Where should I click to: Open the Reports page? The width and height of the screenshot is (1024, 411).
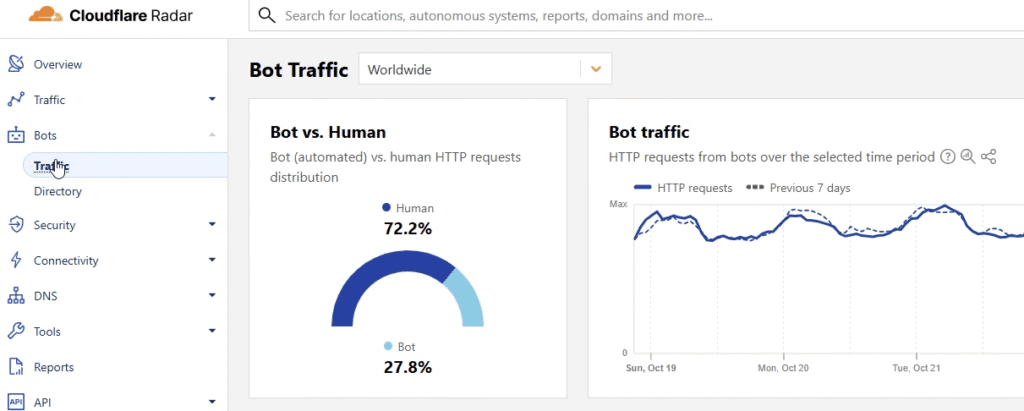(x=54, y=367)
